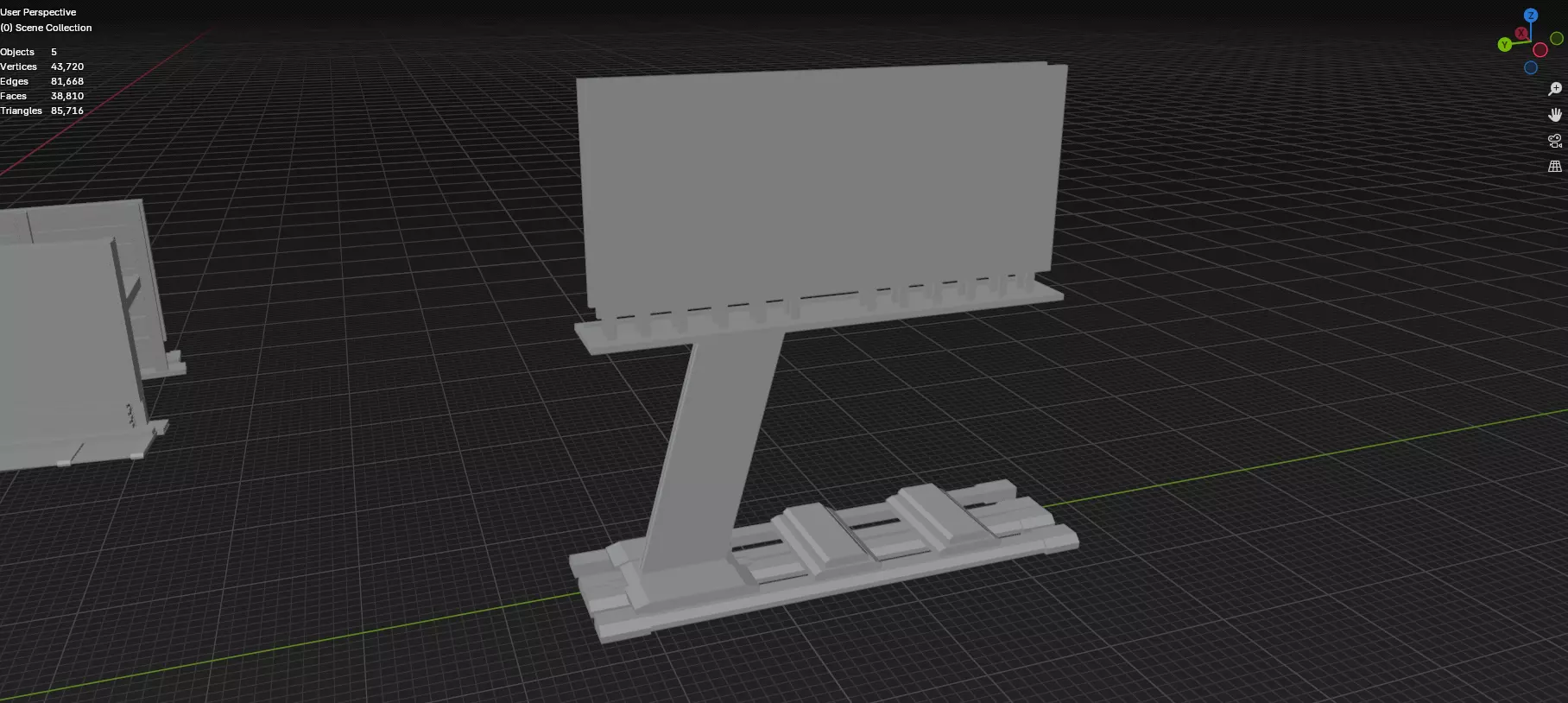Click the green Y axis gizmo handle
The width and height of the screenshot is (1568, 703).
[x=1505, y=44]
